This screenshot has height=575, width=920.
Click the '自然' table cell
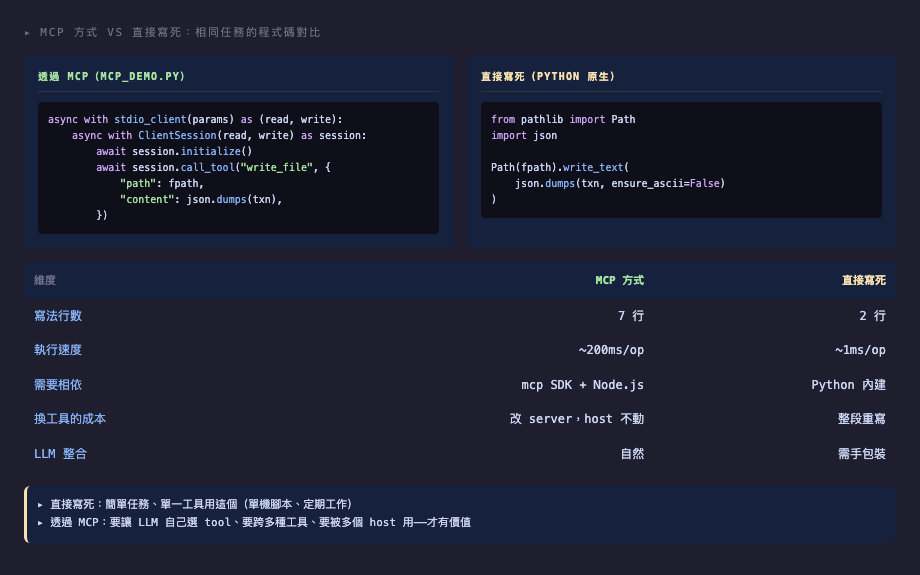632,454
